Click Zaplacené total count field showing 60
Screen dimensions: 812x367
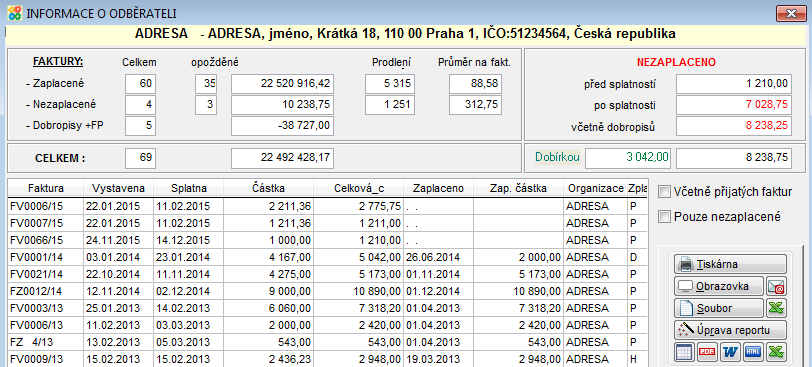click(x=140, y=84)
